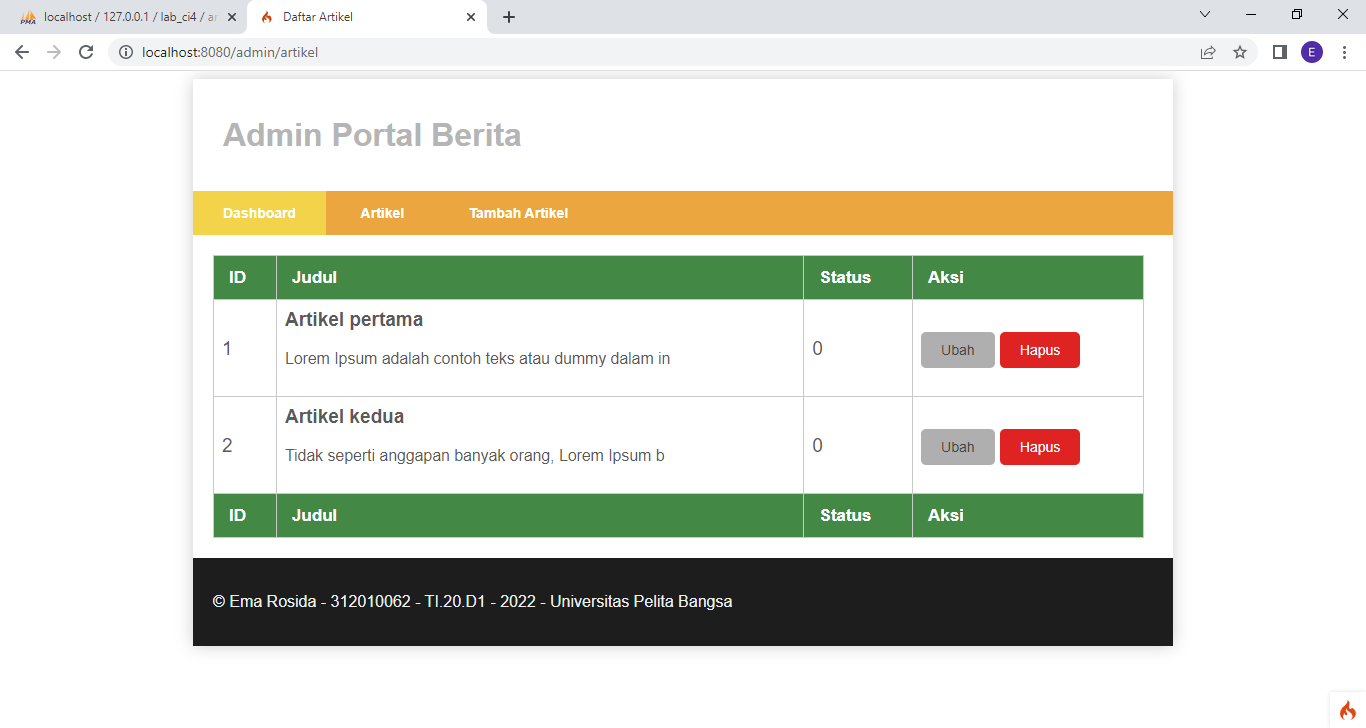Open the browser side panel icon
The image size is (1366, 728).
(1279, 51)
